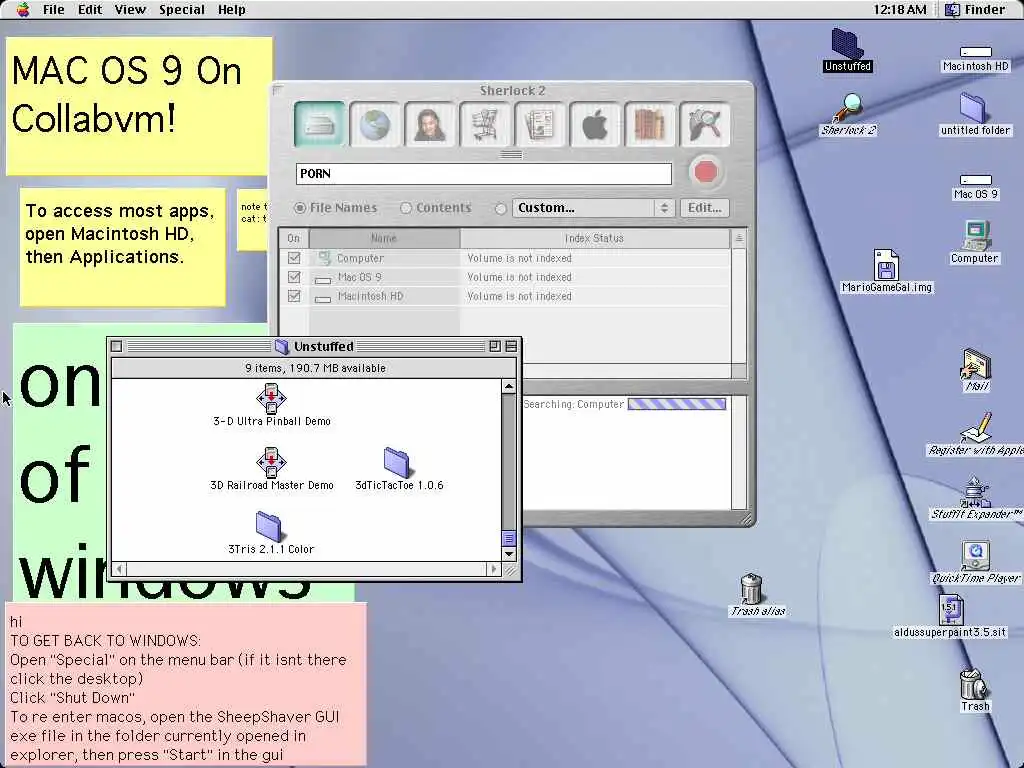This screenshot has height=768, width=1024.
Task: Click the Searching Computer progress bar
Action: tap(677, 404)
